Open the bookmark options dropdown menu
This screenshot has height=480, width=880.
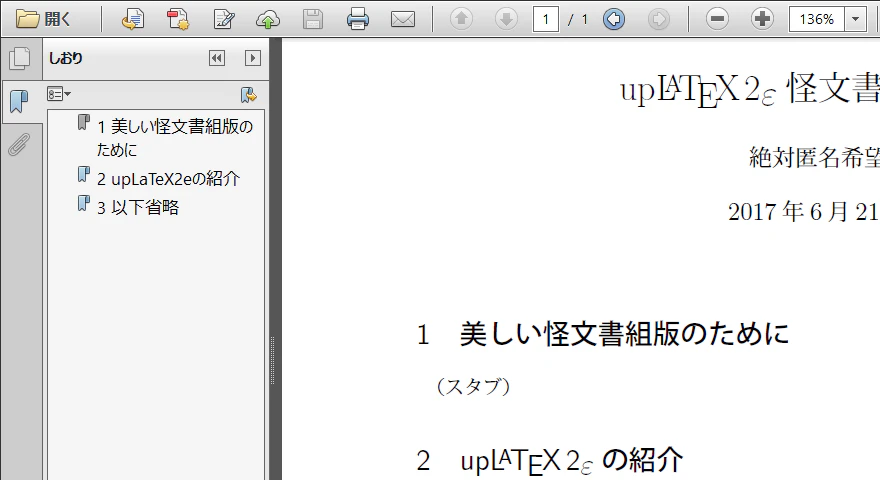[59, 94]
